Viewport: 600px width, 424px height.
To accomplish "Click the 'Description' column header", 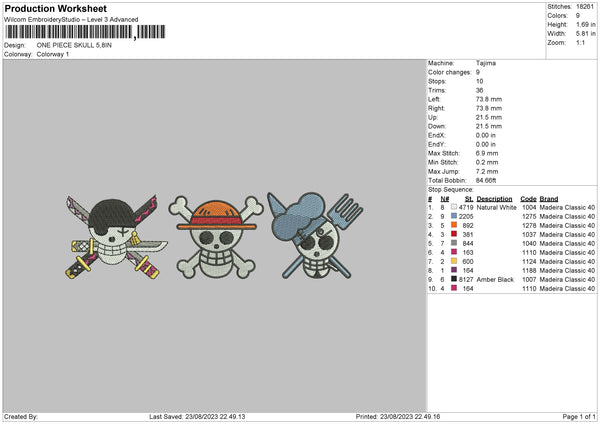I will tap(494, 199).
